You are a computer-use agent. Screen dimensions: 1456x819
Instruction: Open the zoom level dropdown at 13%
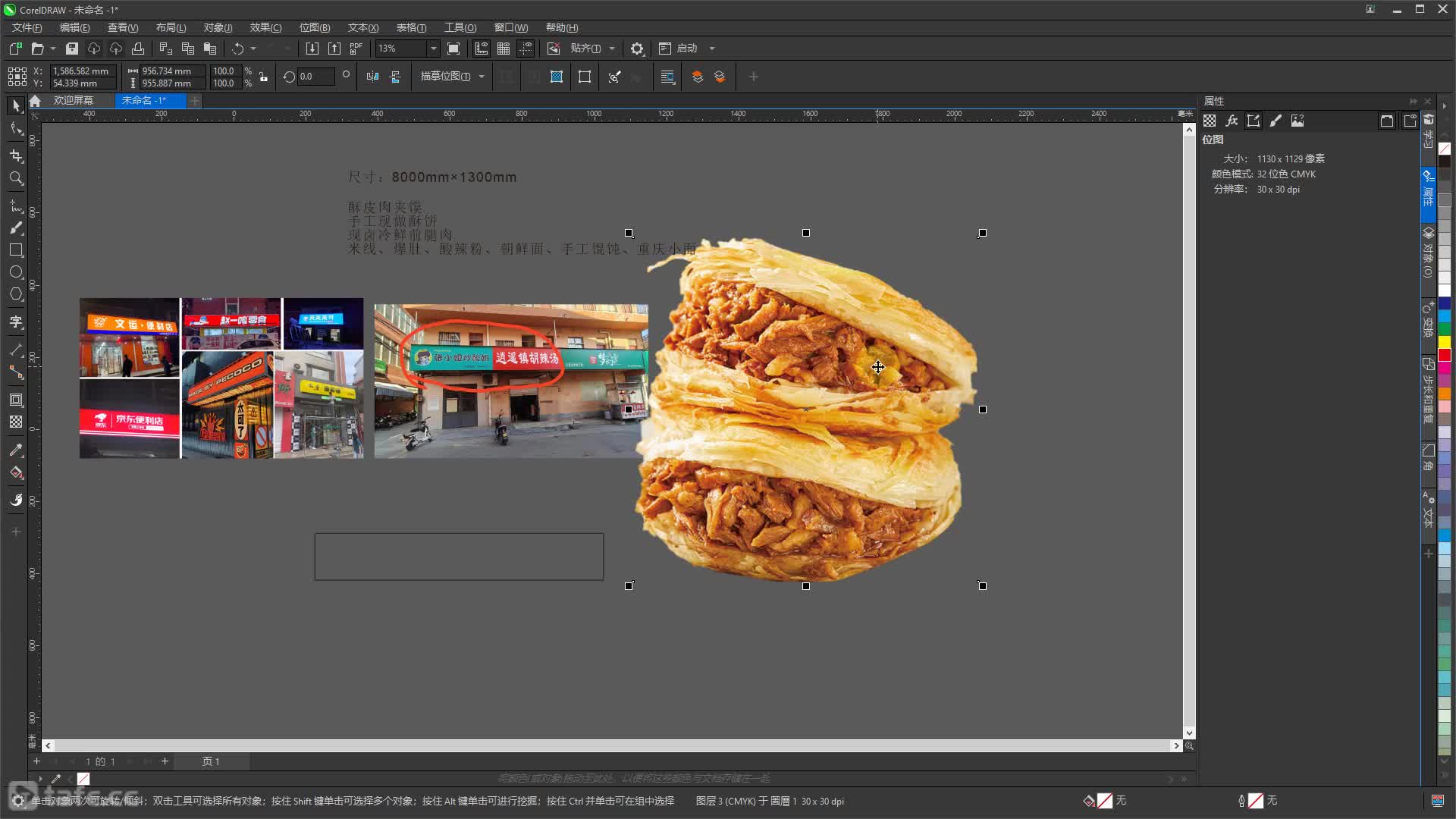coord(434,49)
